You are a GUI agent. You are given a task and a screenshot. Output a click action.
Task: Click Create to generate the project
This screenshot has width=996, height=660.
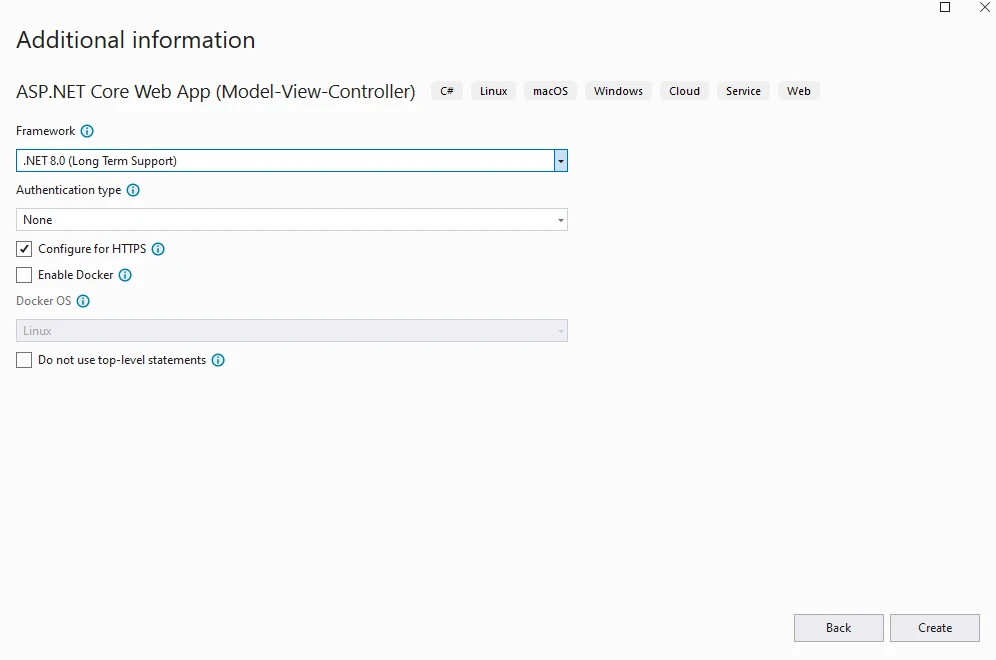click(x=934, y=628)
